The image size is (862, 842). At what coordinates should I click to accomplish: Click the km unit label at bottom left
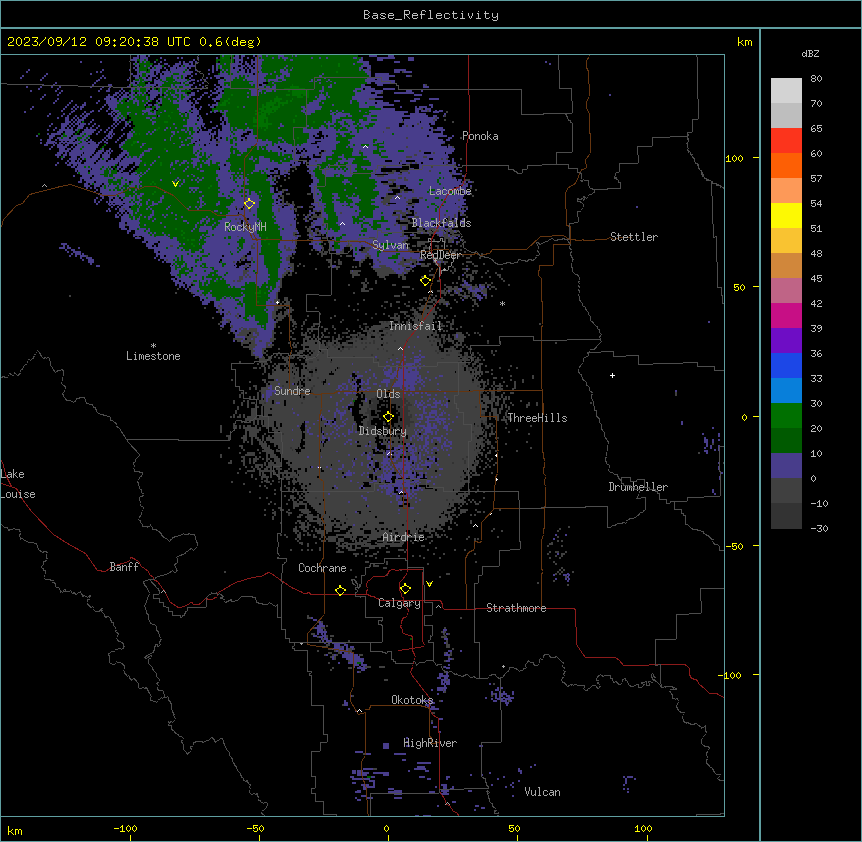[x=15, y=830]
